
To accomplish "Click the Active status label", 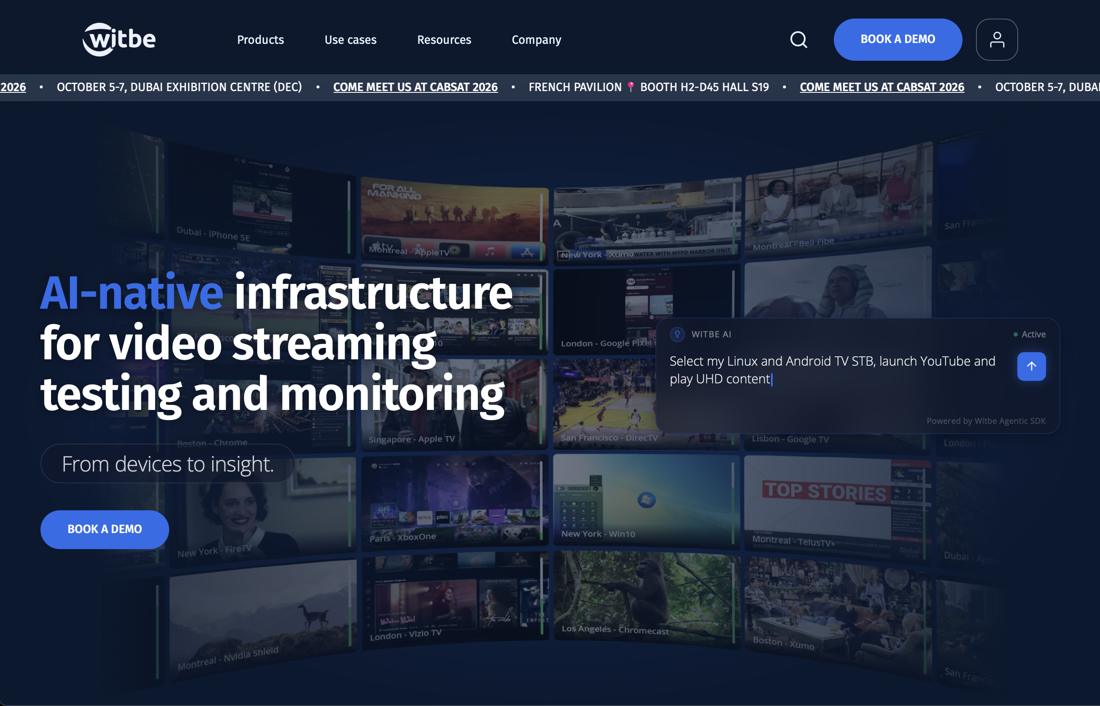I will pos(1029,335).
